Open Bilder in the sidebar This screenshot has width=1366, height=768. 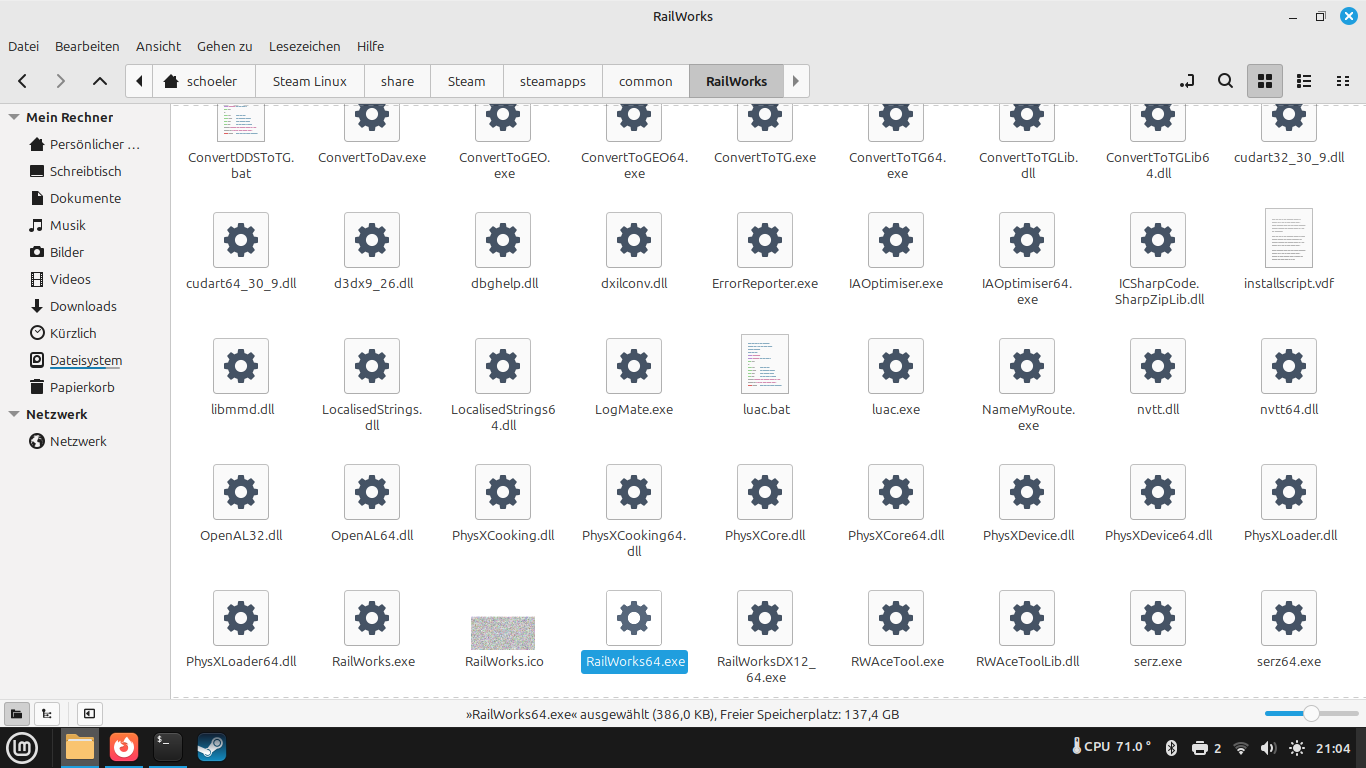(x=85, y=252)
